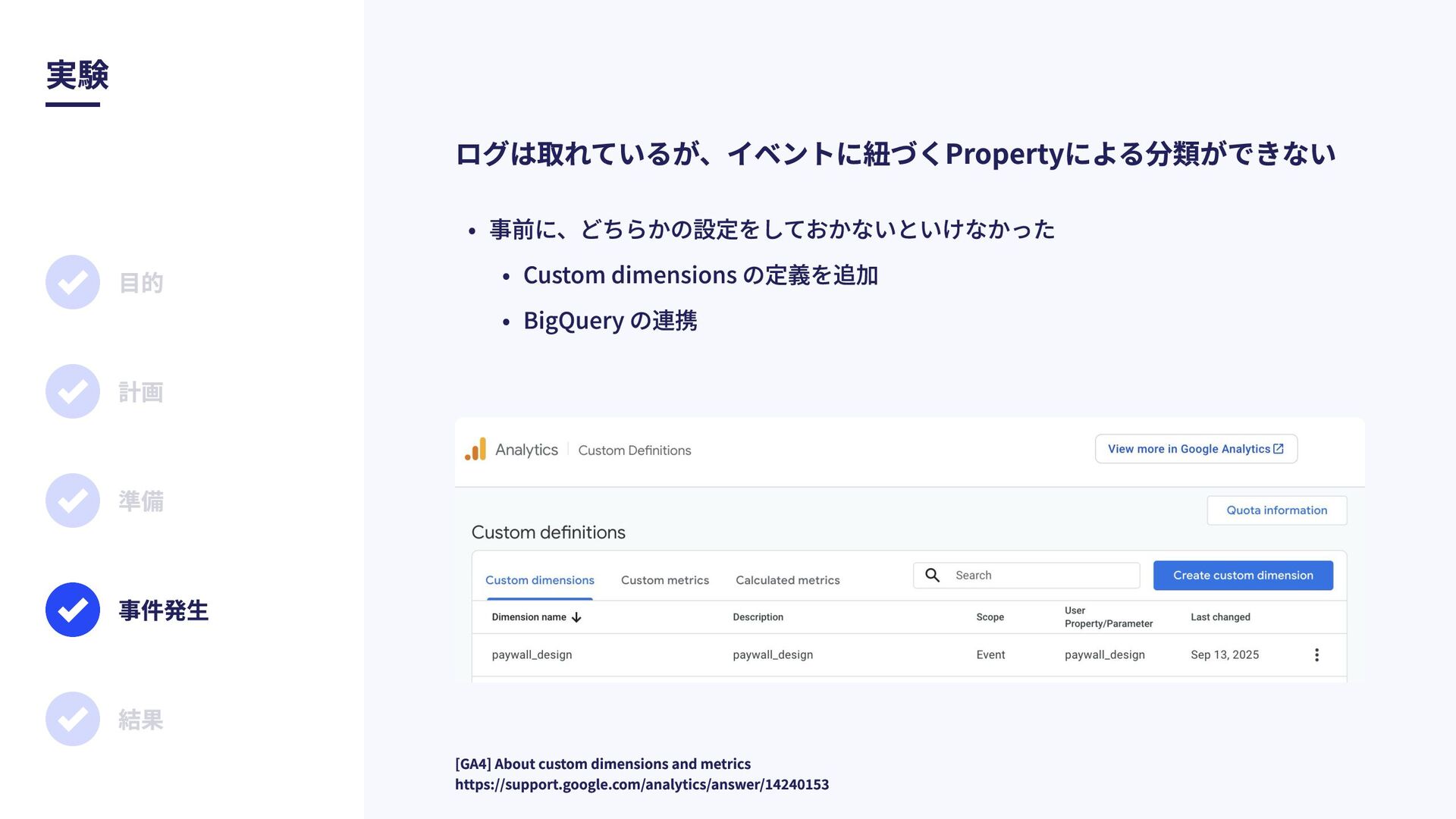This screenshot has height=819, width=1456.
Task: Click the 目的 step checkmark circle
Action: pyautogui.click(x=73, y=282)
